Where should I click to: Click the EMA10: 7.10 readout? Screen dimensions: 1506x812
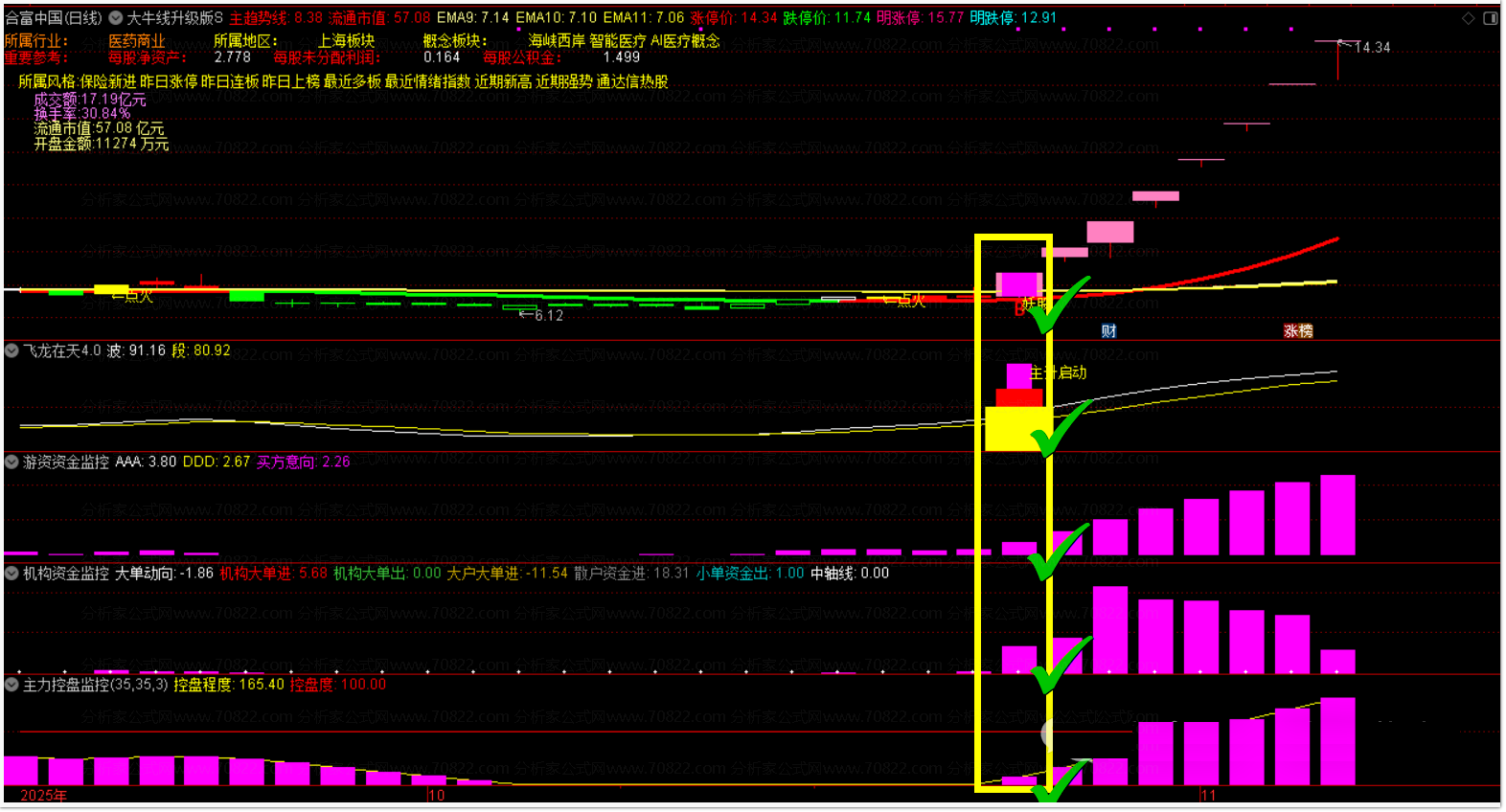pyautogui.click(x=556, y=17)
